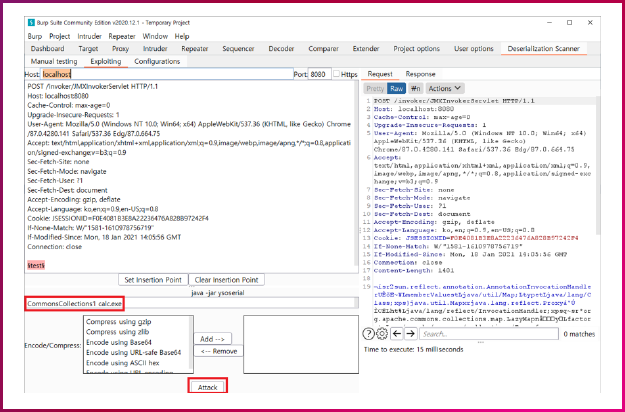Click the encode list scrollbar
The height and width of the screenshot is (412, 625).
pos(191,343)
